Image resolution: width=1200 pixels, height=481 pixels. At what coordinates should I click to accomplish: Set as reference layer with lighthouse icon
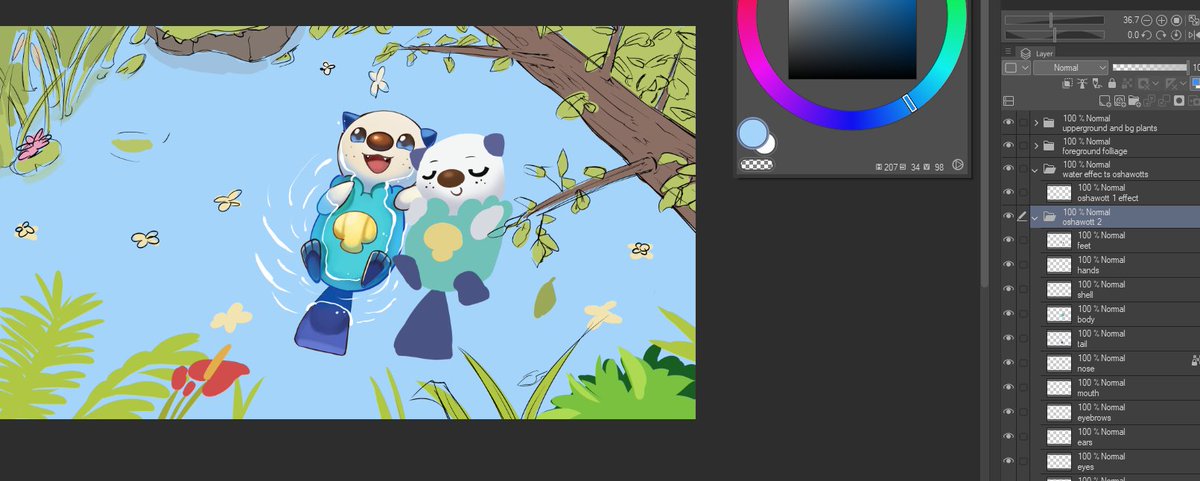pyautogui.click(x=1082, y=83)
